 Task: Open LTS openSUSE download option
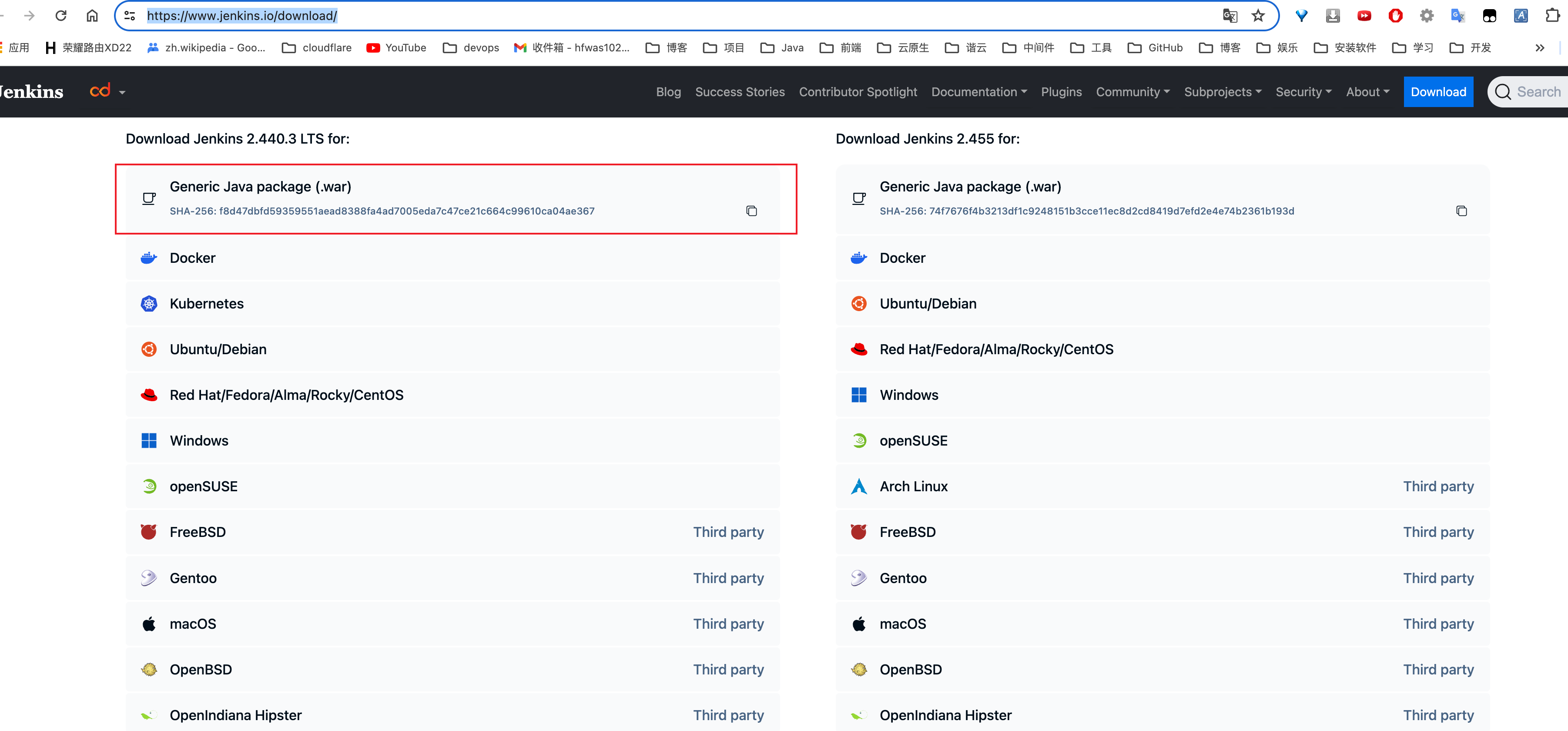point(452,486)
